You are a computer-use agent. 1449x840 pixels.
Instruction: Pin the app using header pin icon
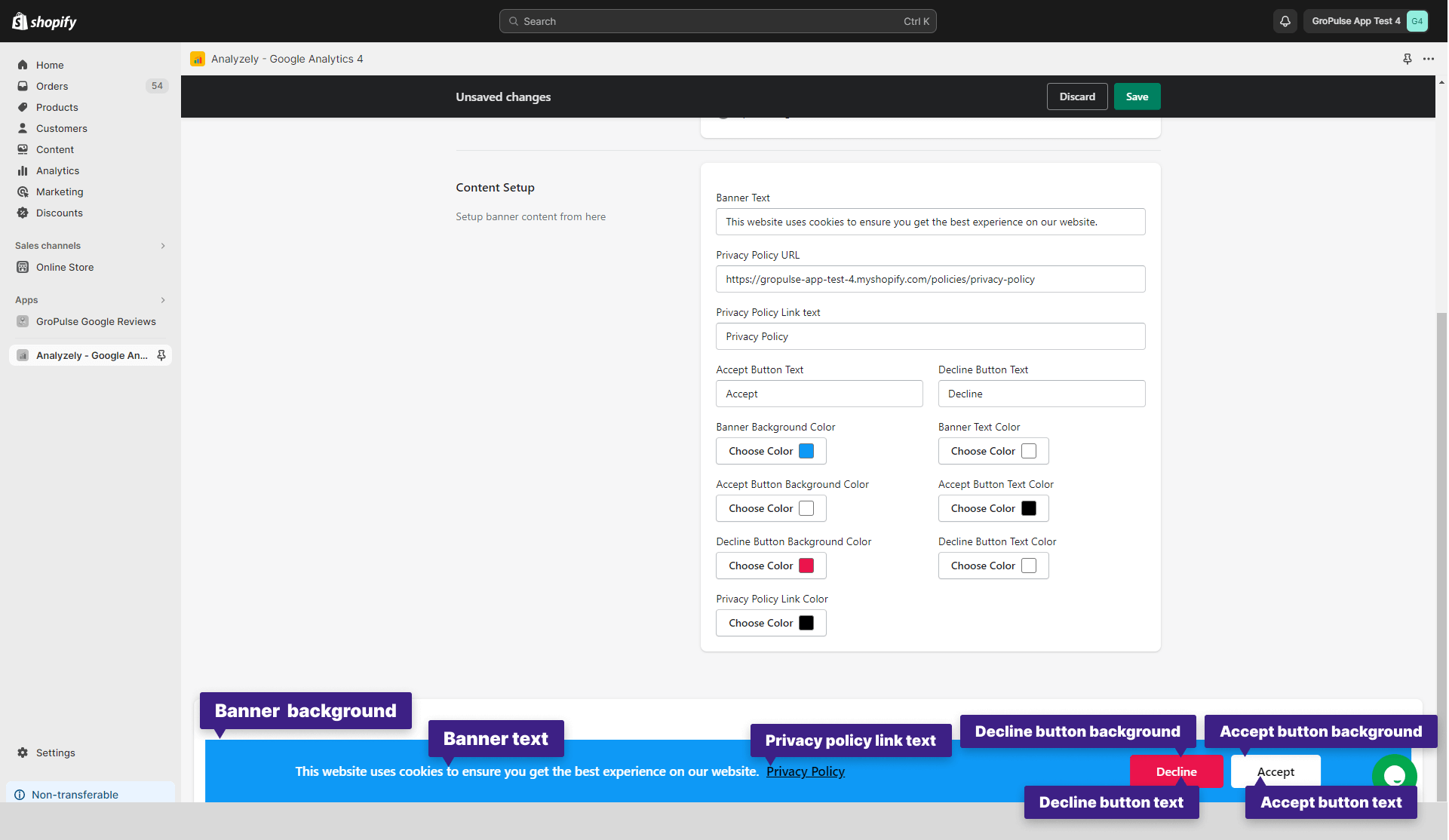pos(1408,59)
